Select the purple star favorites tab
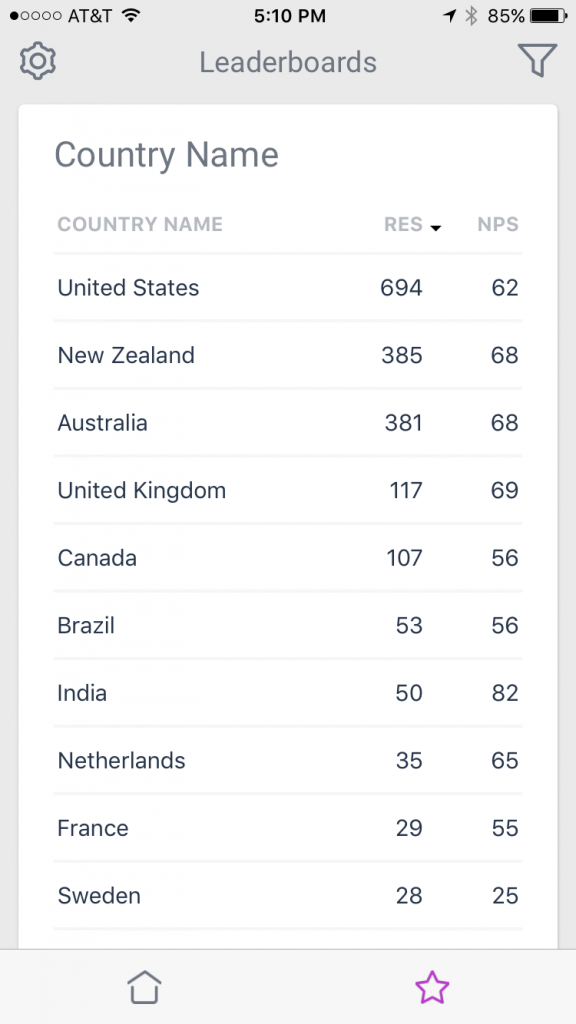 (432, 986)
